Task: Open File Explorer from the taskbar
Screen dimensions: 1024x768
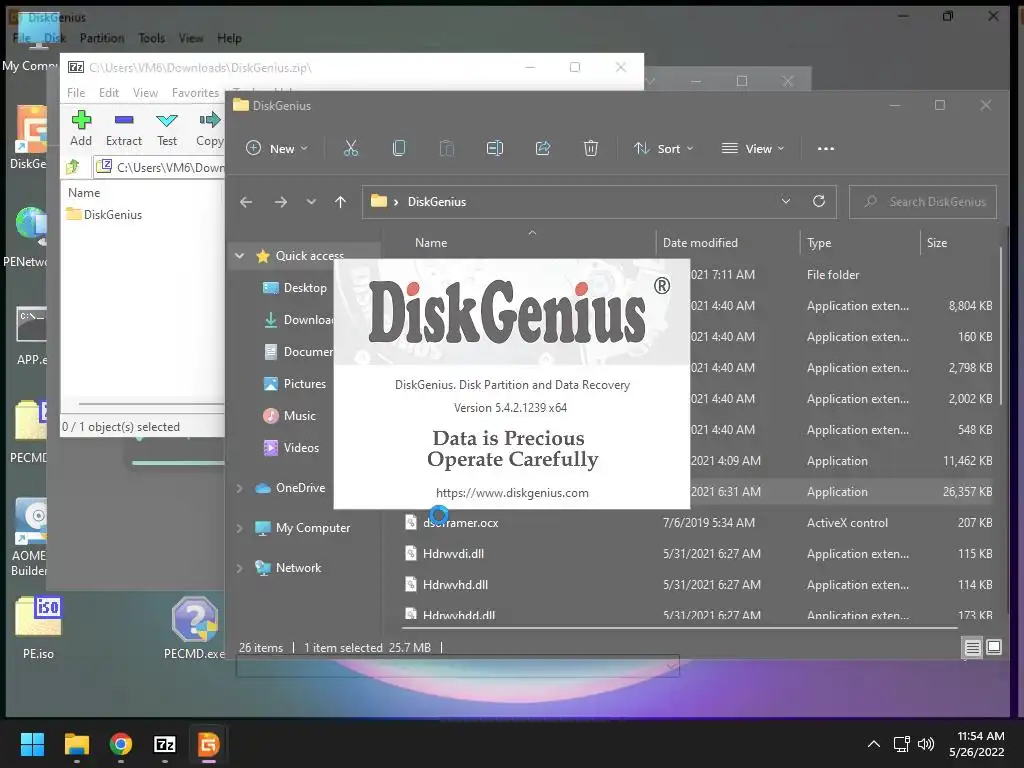Action: click(76, 744)
